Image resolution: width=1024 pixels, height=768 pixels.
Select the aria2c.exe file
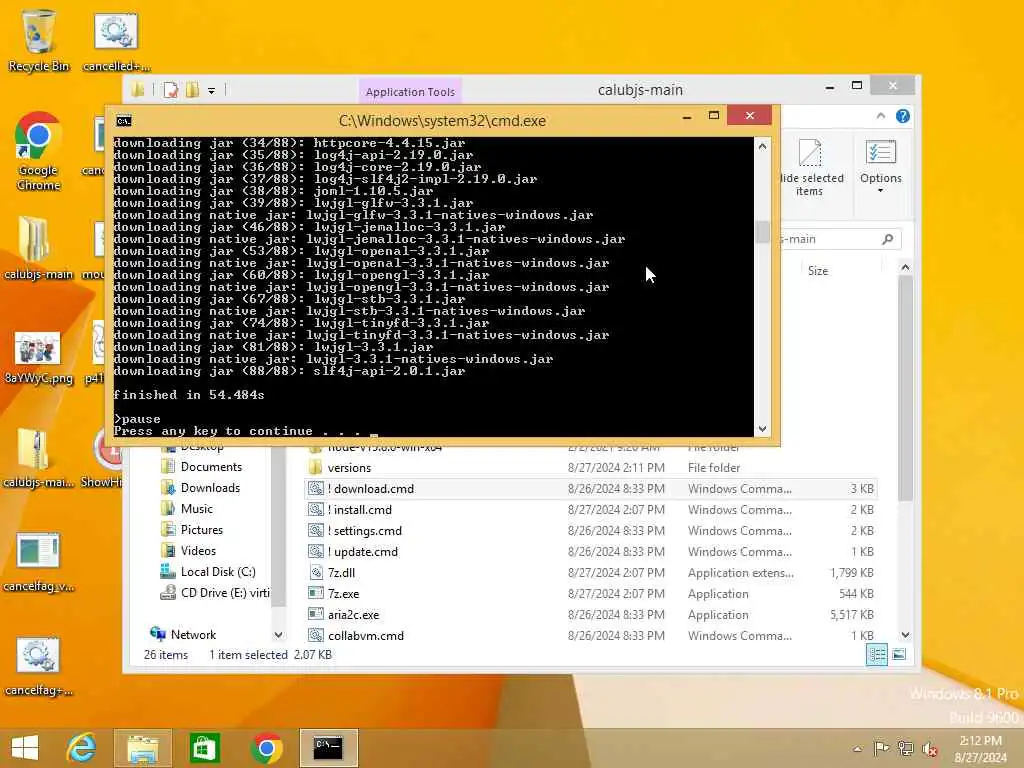(x=590, y=614)
